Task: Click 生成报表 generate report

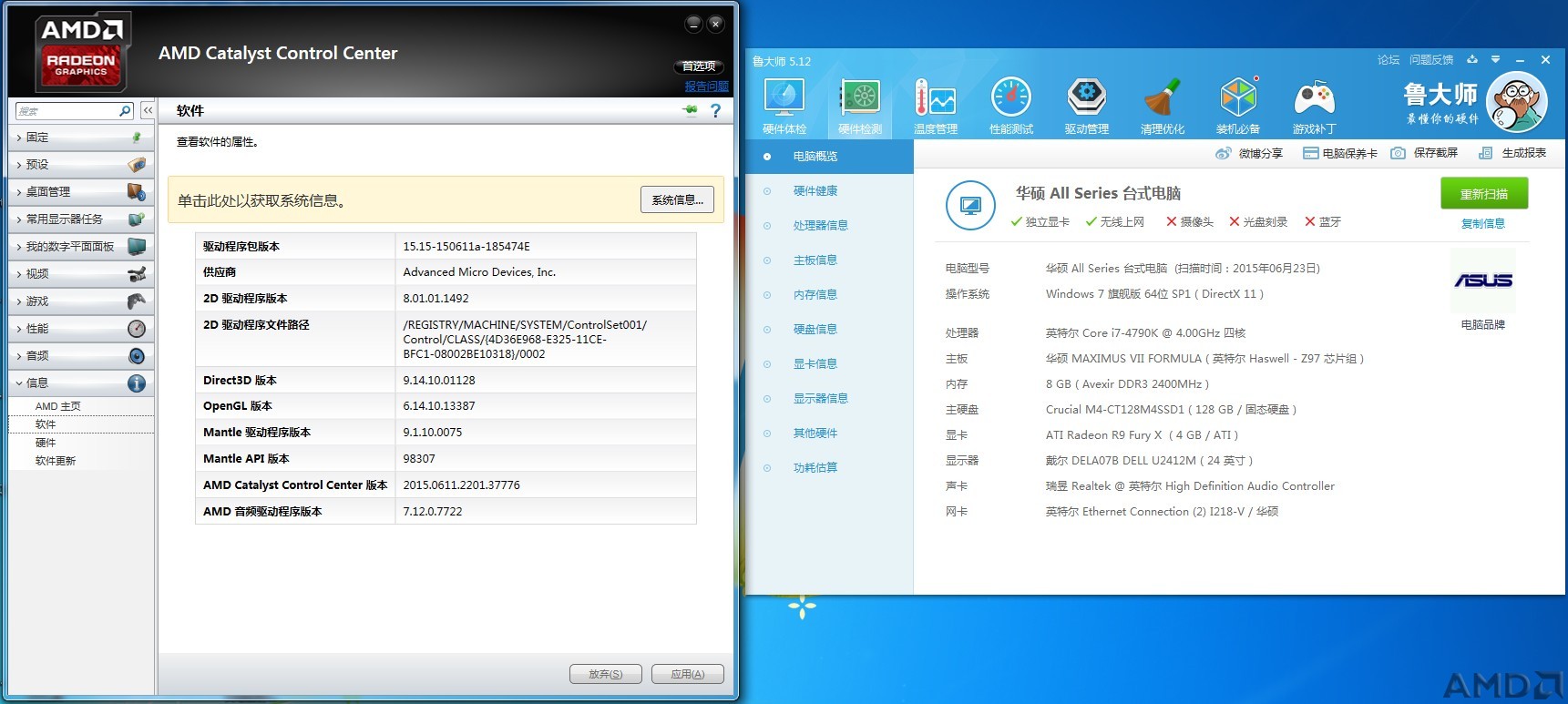Action: coord(1512,153)
